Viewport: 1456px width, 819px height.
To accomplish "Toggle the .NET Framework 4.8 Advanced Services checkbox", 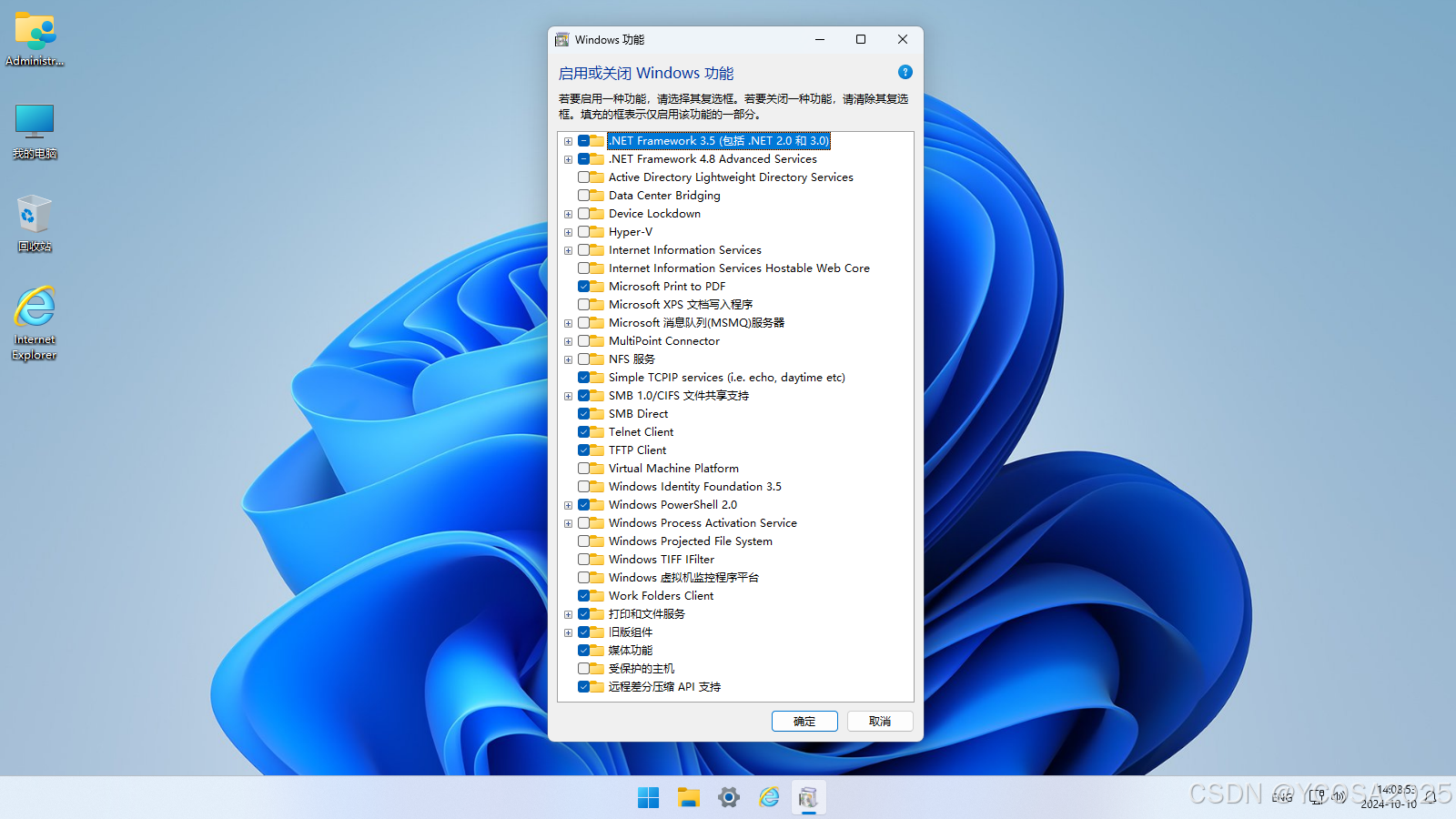I will 583,159.
